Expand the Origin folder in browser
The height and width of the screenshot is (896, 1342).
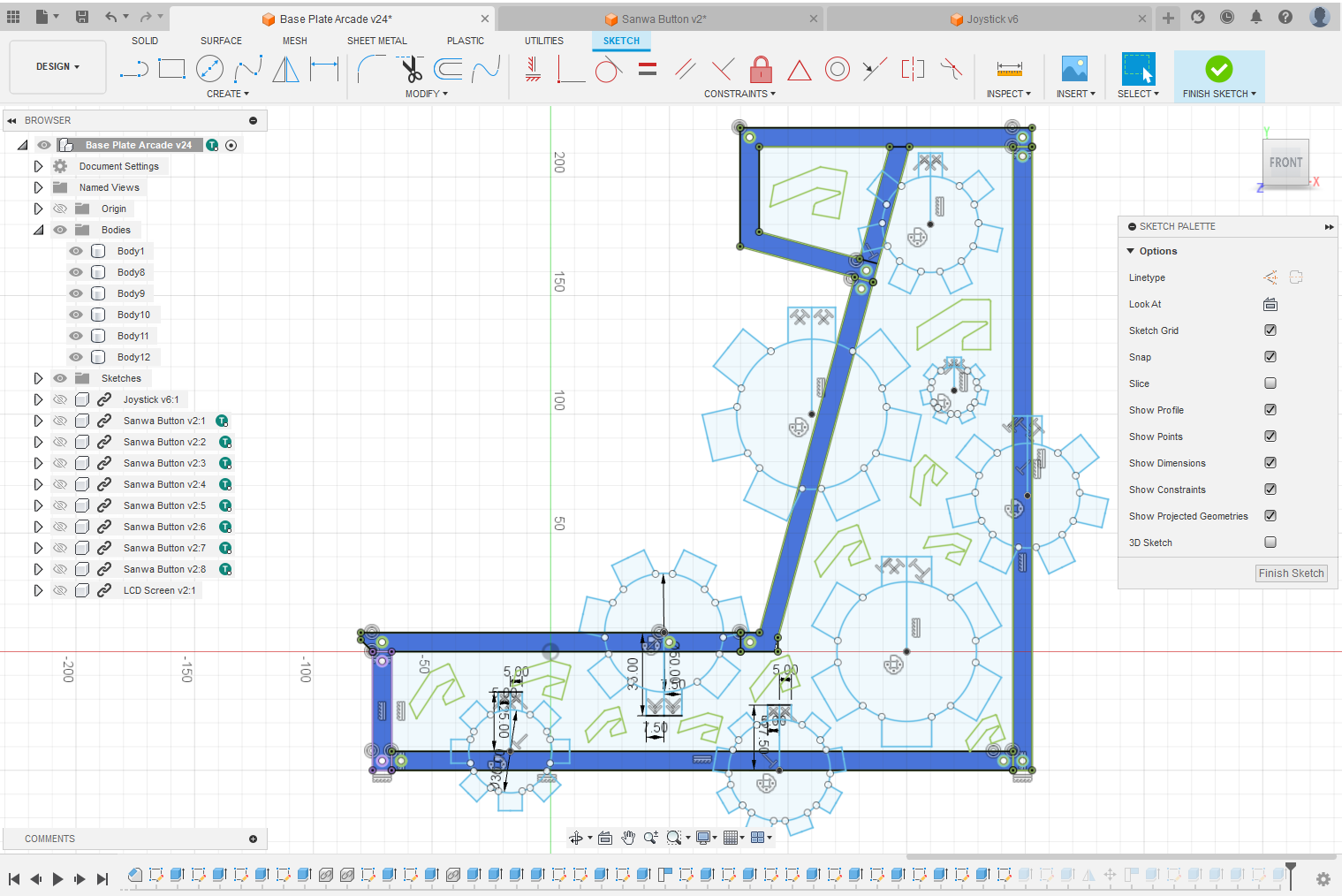click(38, 208)
